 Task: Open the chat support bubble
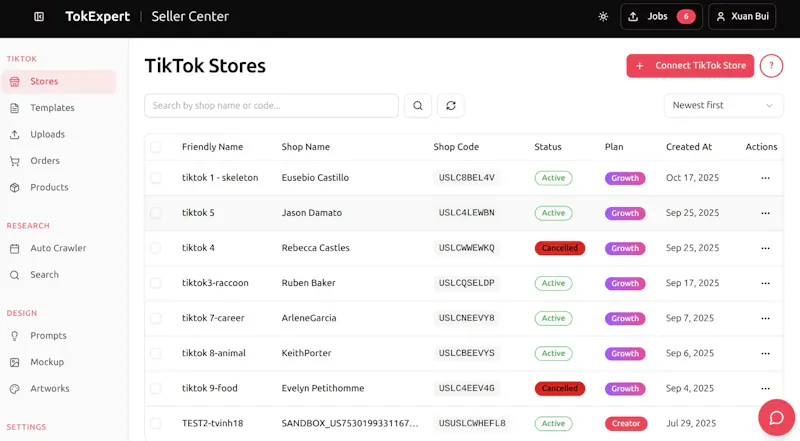(x=776, y=418)
